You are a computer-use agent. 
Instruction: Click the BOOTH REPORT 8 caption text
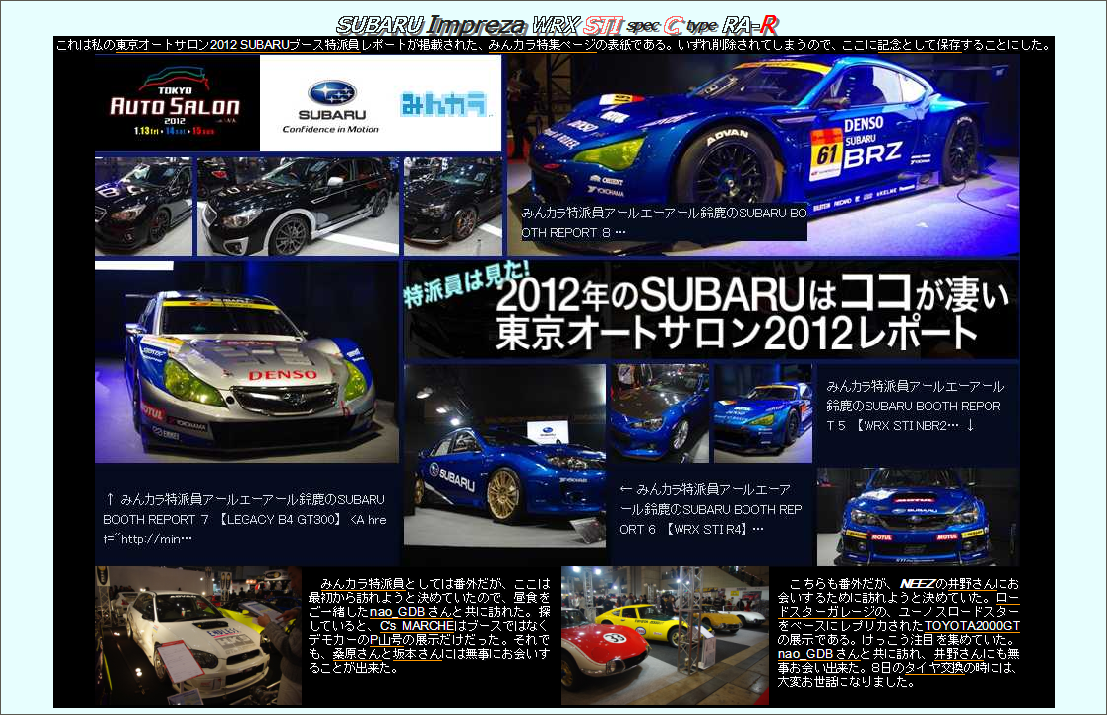click(x=661, y=221)
